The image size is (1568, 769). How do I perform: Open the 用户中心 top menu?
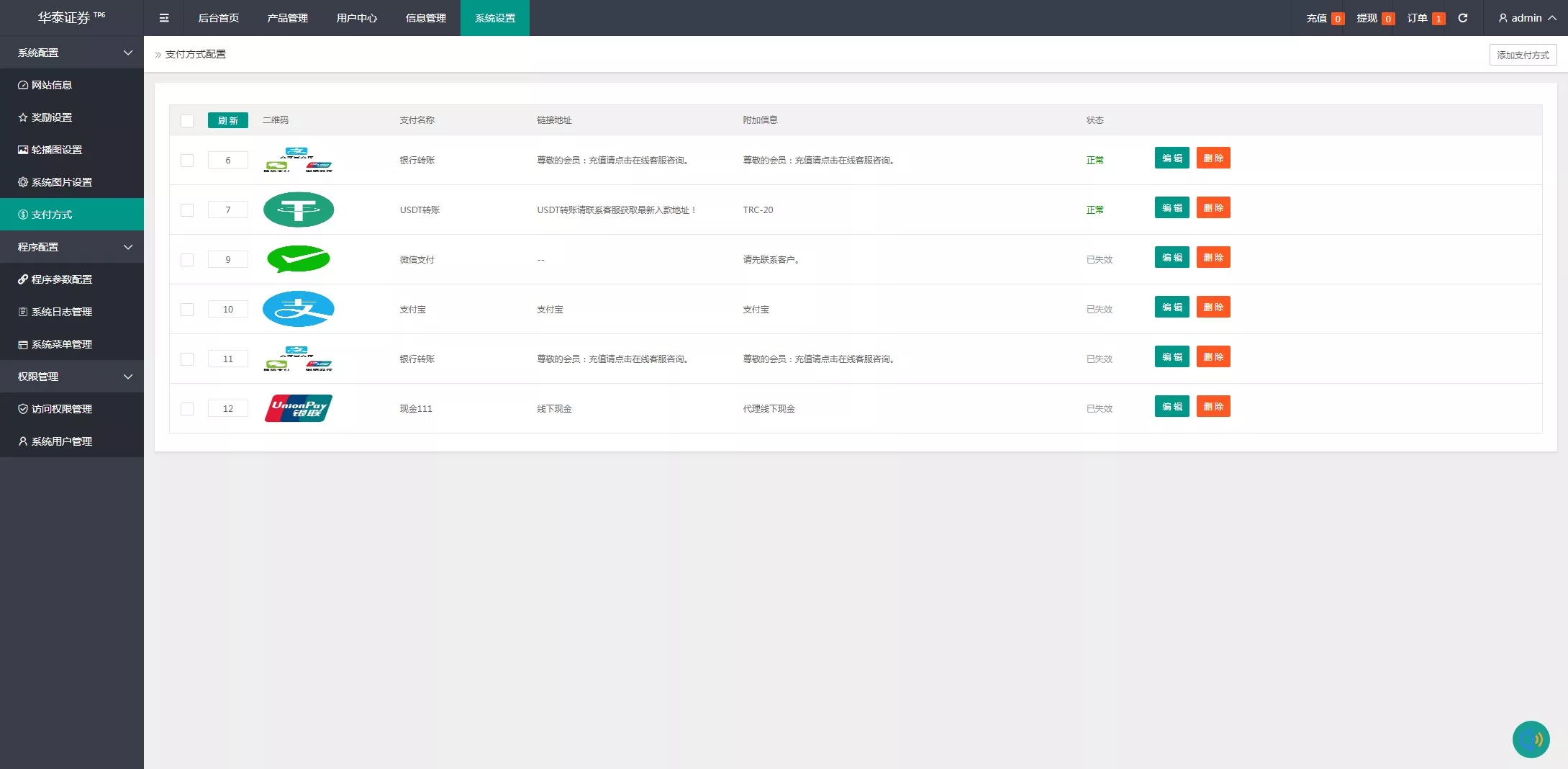point(356,18)
